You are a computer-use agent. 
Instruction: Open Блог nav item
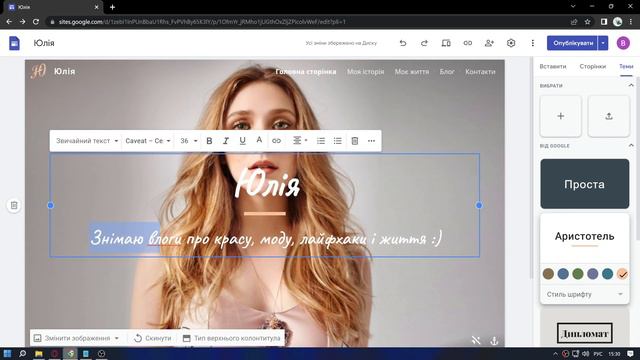(x=447, y=71)
